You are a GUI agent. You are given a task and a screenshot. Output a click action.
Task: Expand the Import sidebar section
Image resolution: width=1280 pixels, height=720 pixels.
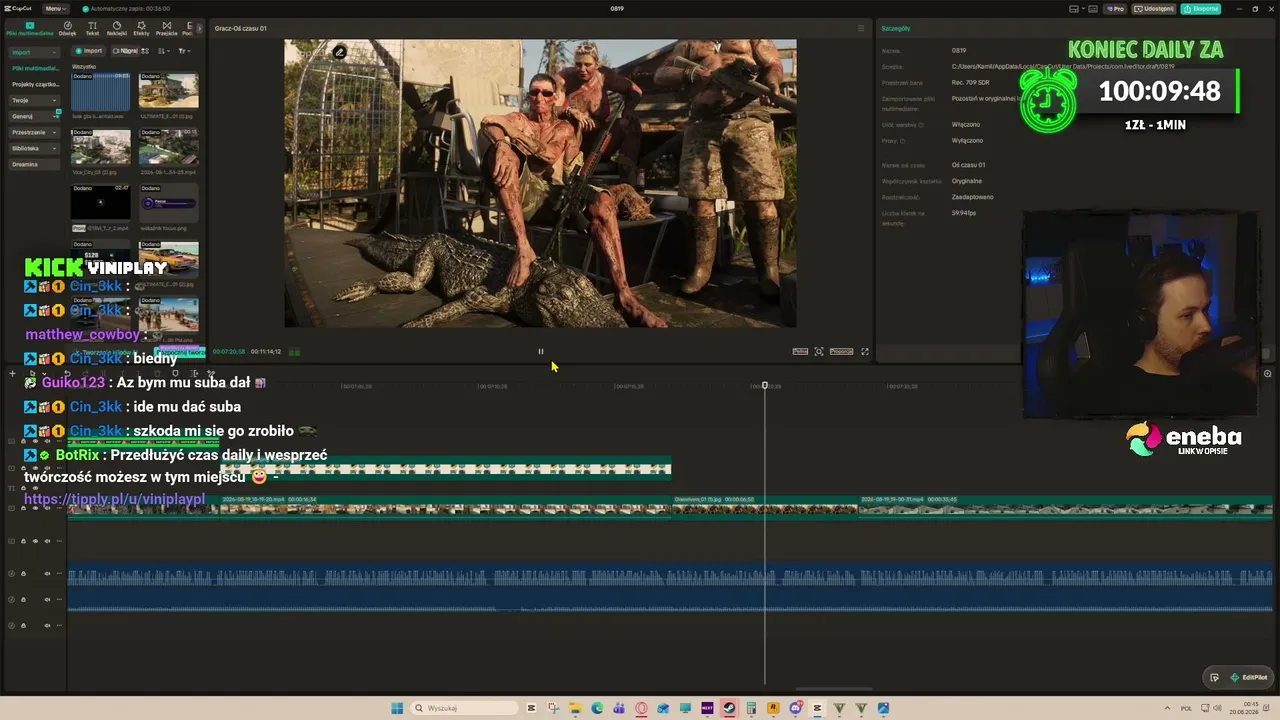[x=33, y=52]
